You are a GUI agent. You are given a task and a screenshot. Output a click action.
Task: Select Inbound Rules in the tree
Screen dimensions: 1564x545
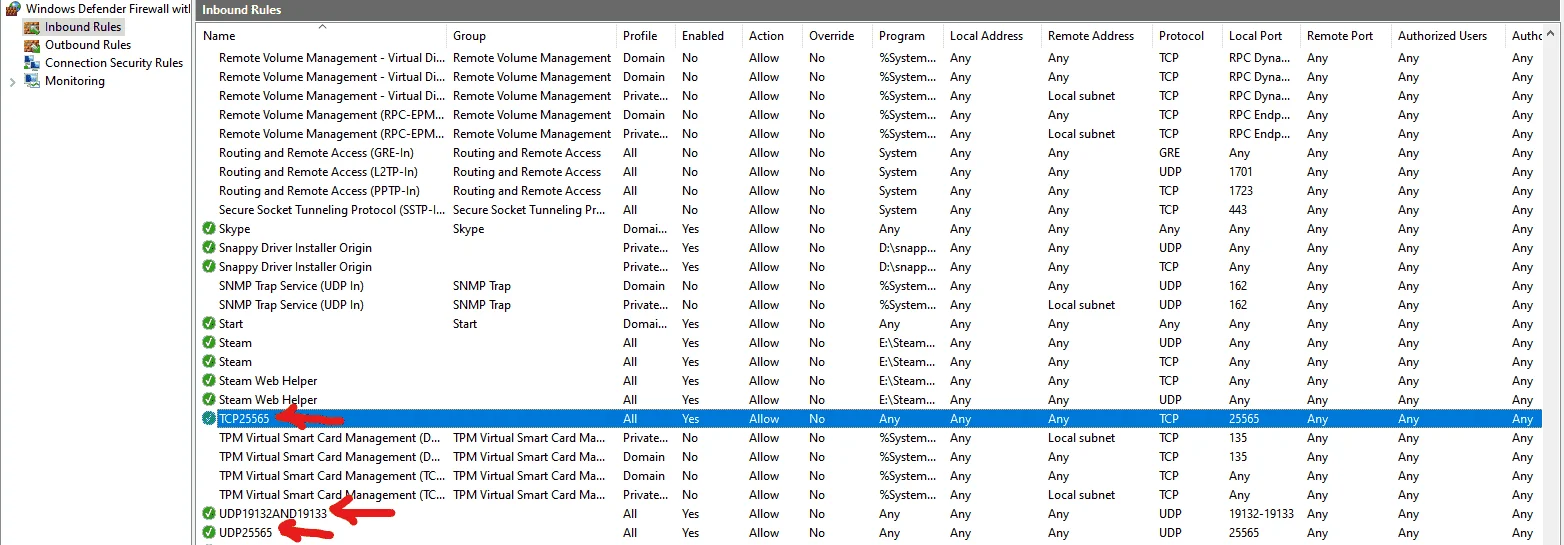[83, 27]
